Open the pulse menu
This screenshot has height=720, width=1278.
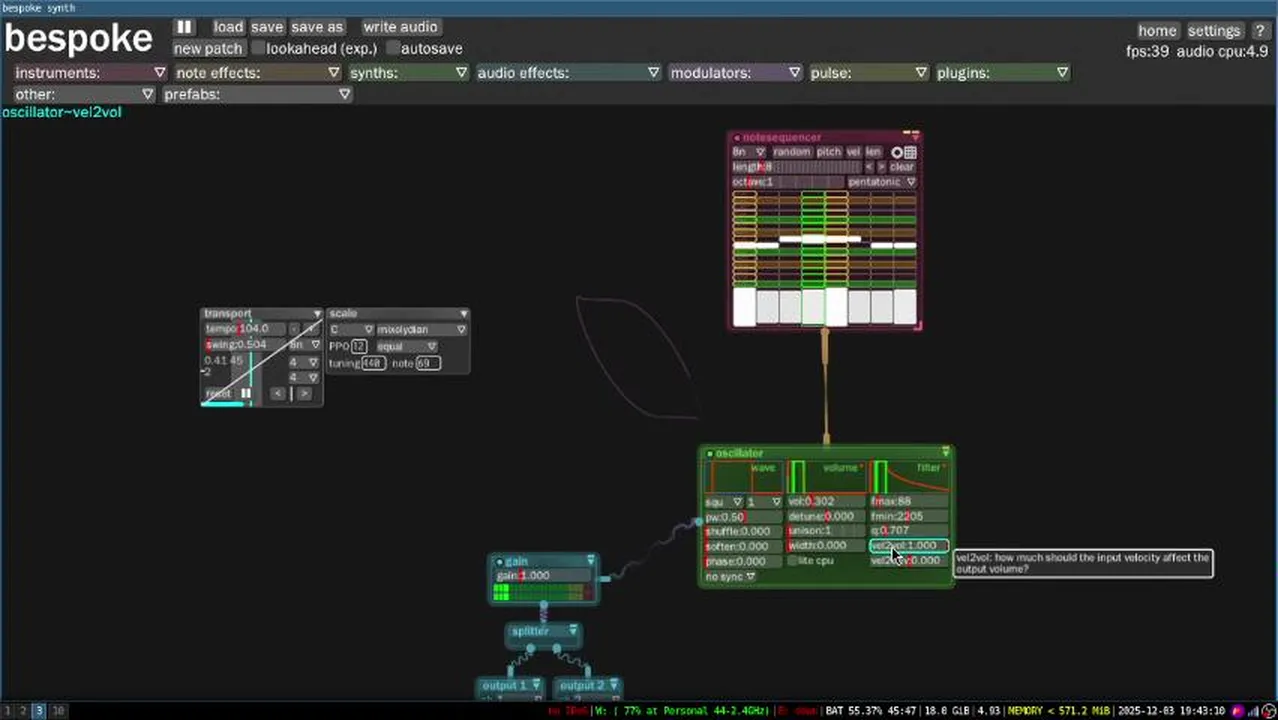coord(869,73)
